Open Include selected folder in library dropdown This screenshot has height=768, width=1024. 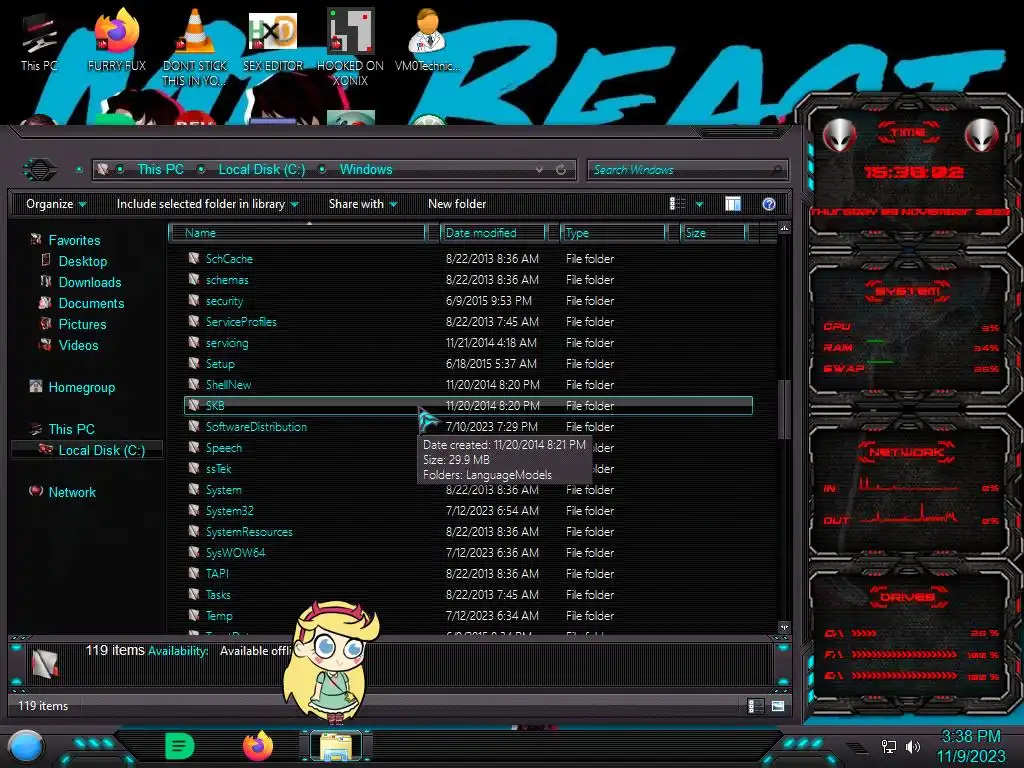[208, 204]
